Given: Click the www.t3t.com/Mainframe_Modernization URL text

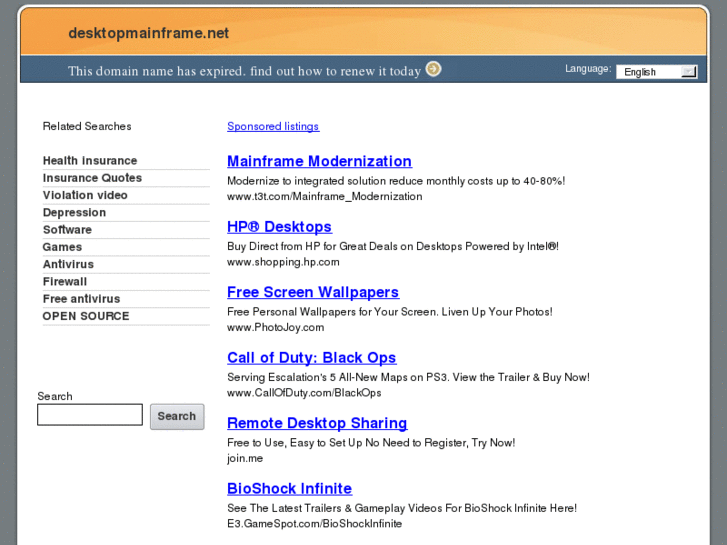Looking at the screenshot, I should pyautogui.click(x=325, y=197).
